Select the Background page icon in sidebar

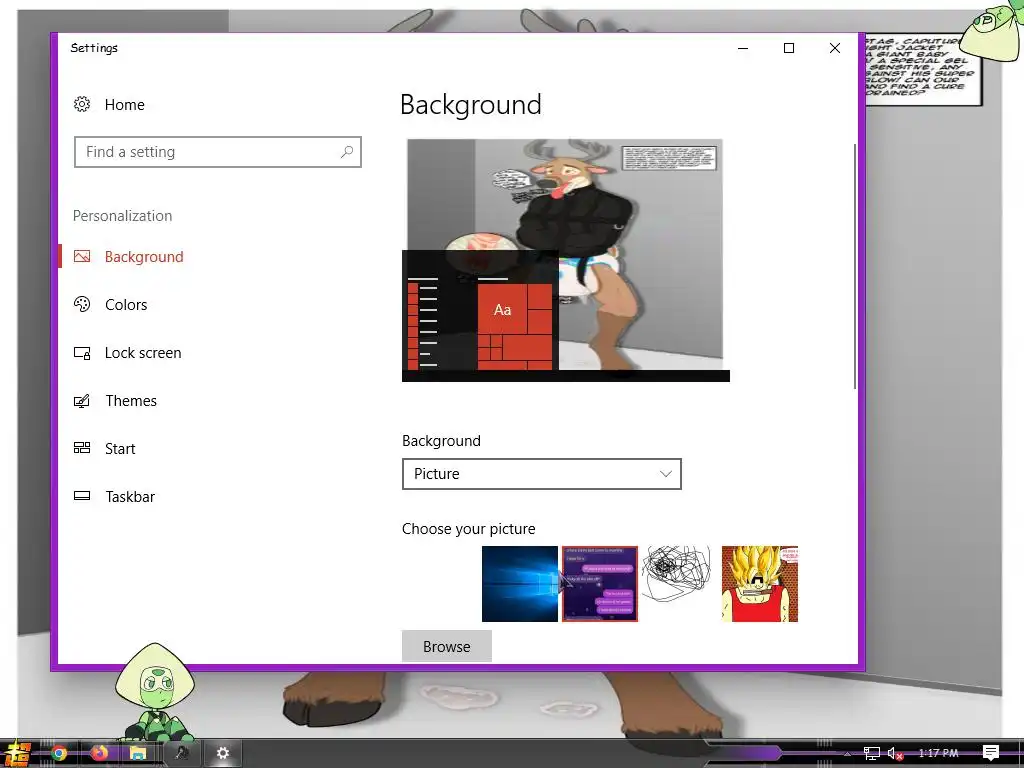point(82,257)
